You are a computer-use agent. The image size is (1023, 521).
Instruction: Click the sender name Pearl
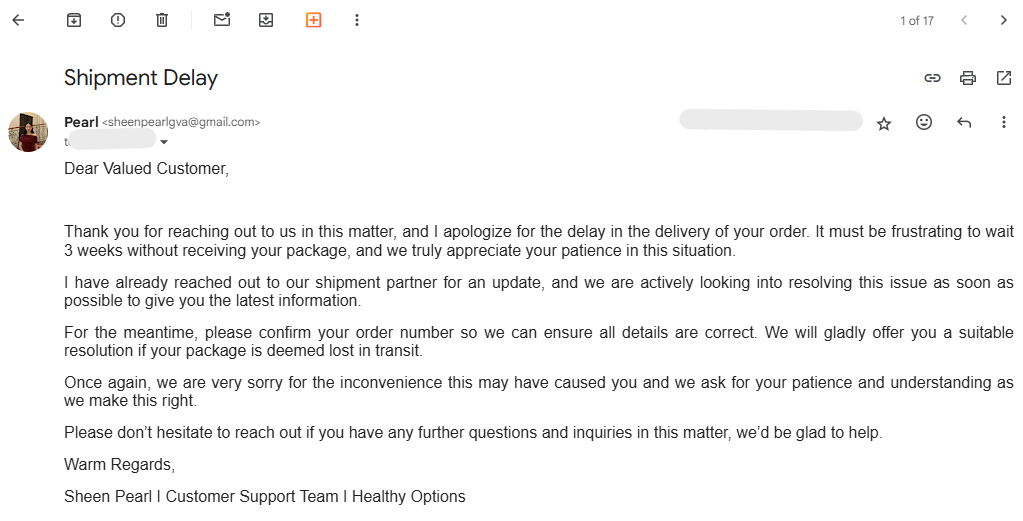[81, 122]
